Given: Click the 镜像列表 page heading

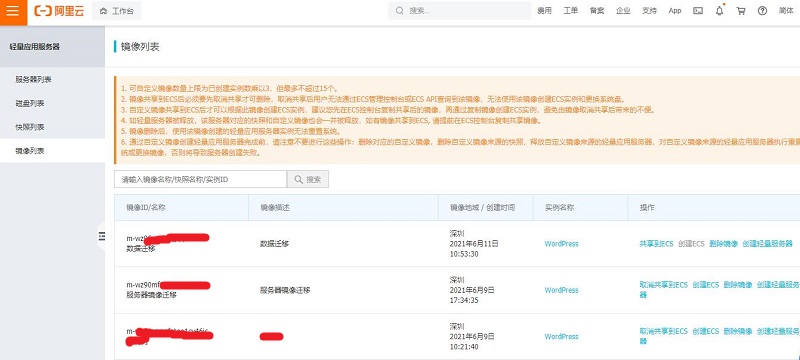Looking at the screenshot, I should [x=140, y=47].
